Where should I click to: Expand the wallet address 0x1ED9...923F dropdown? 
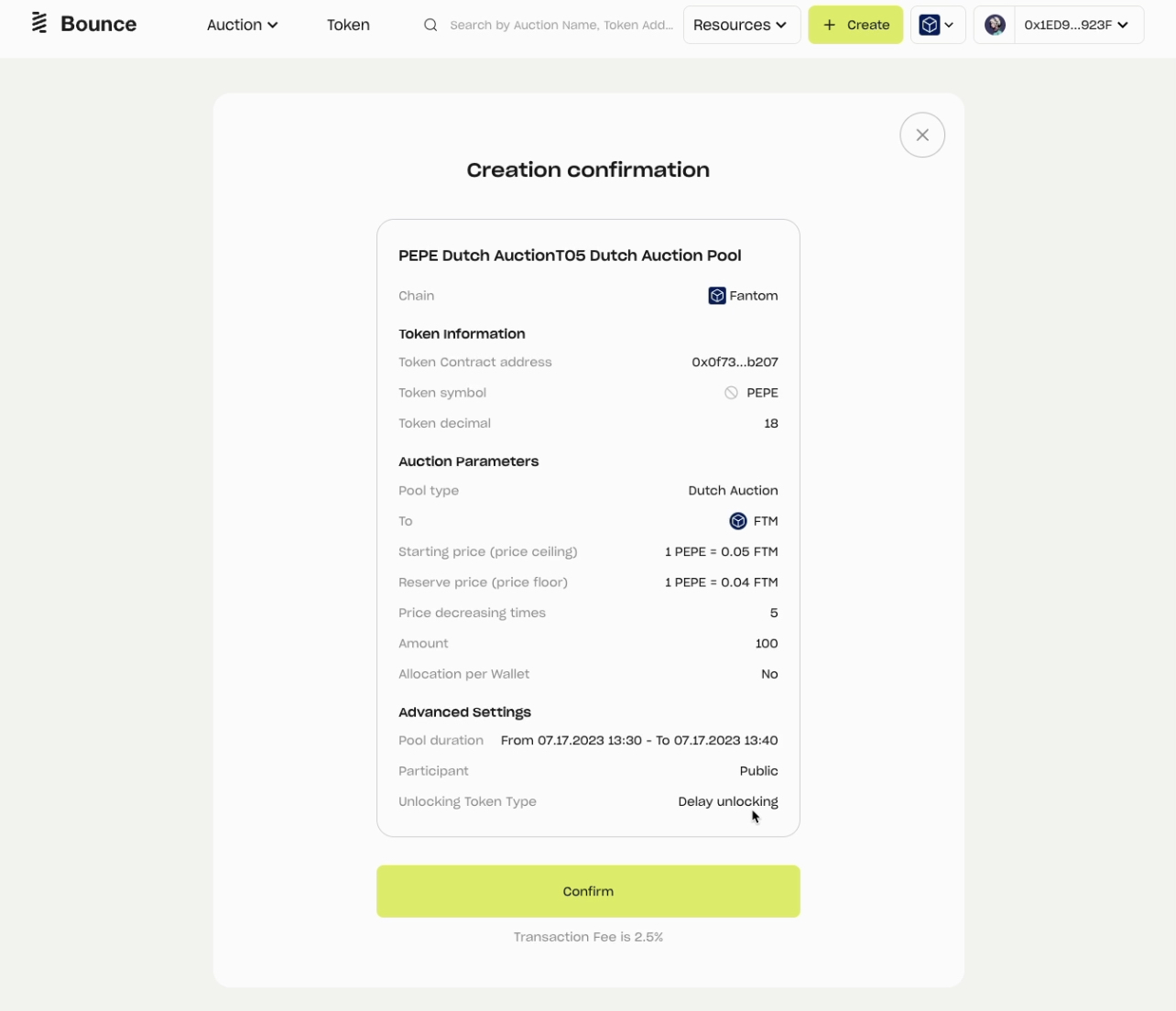pyautogui.click(x=1077, y=25)
